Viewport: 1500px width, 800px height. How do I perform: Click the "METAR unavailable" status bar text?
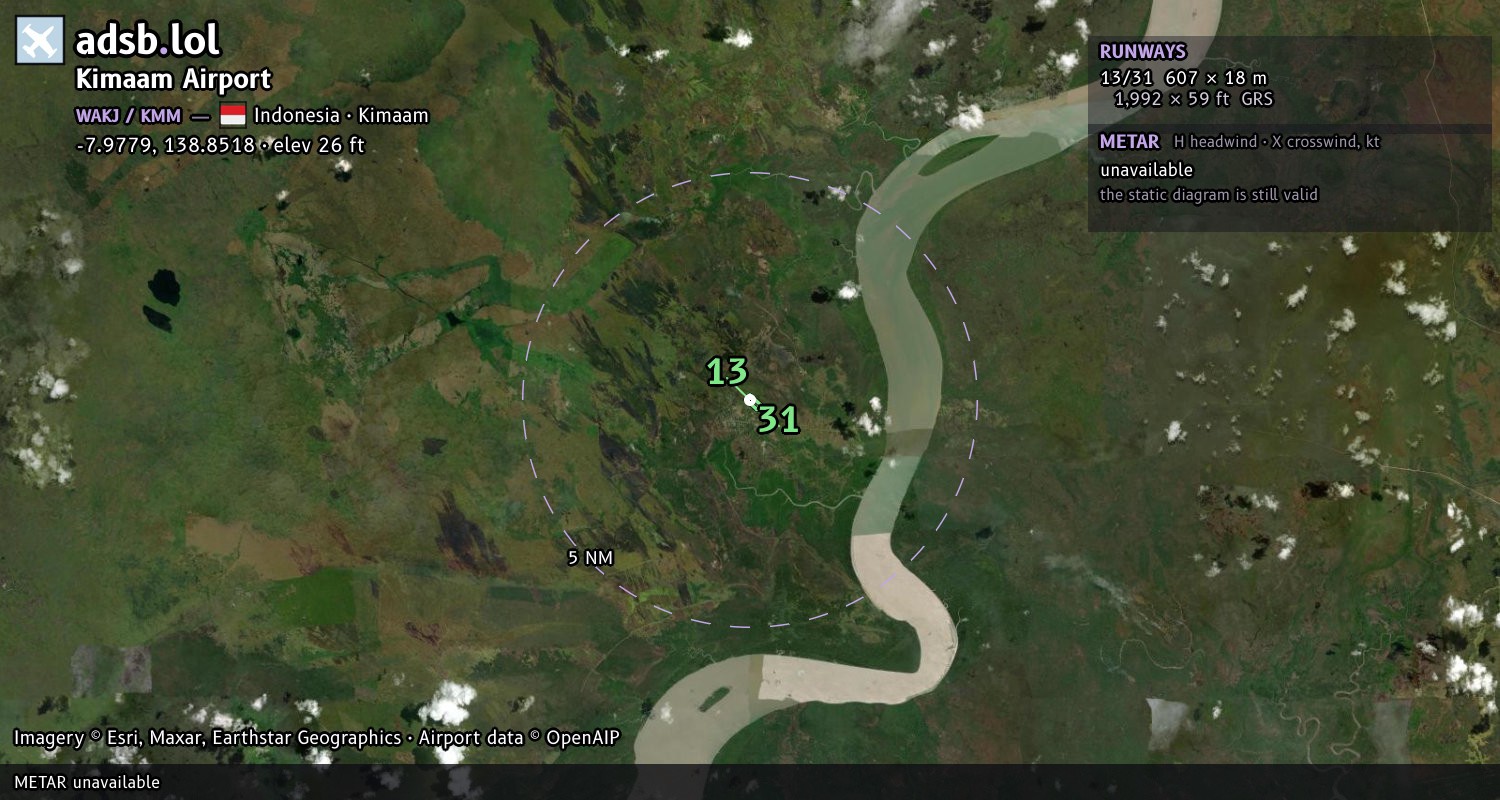click(x=87, y=782)
